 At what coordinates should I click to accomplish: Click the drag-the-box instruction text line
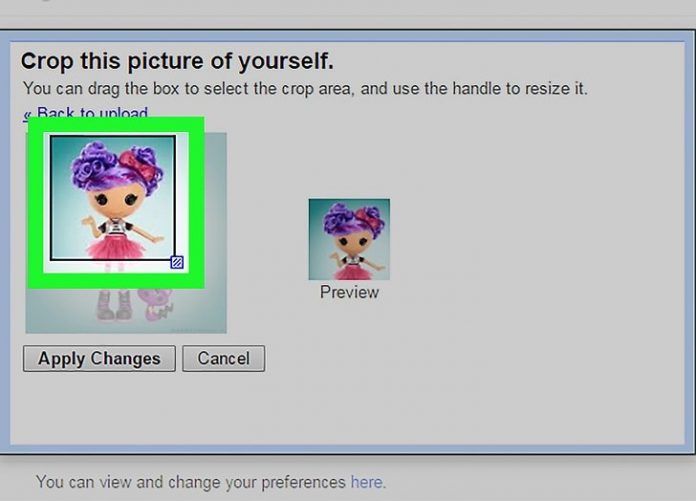click(x=305, y=88)
